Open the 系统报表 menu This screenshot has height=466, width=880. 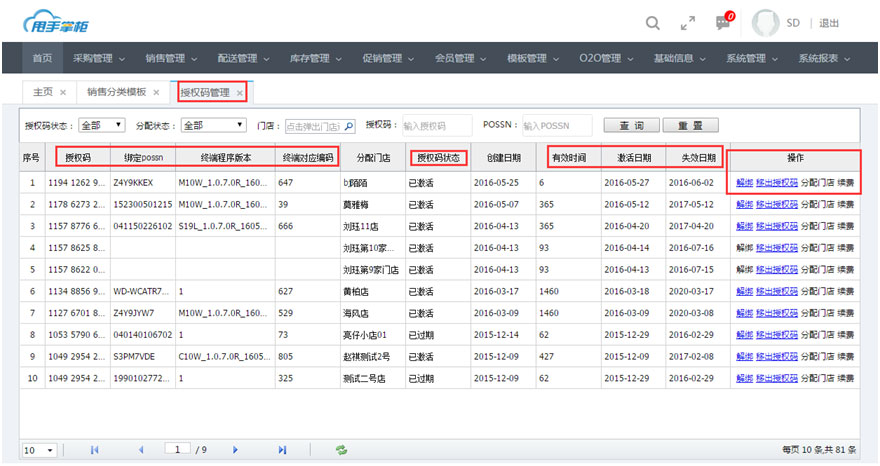tap(824, 58)
